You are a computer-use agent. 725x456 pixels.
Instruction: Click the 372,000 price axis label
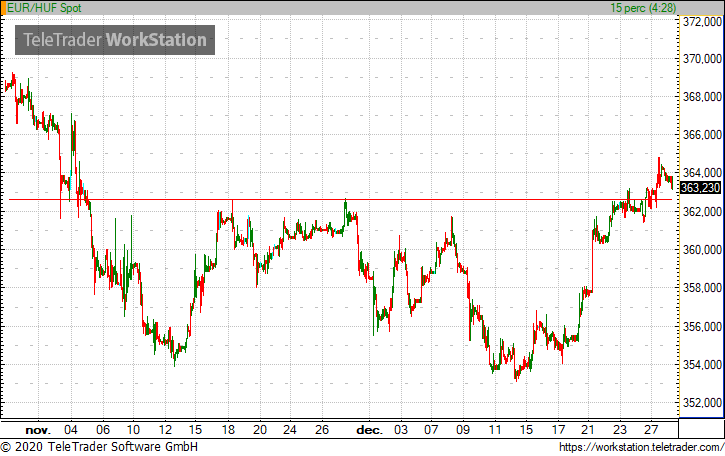pos(702,22)
